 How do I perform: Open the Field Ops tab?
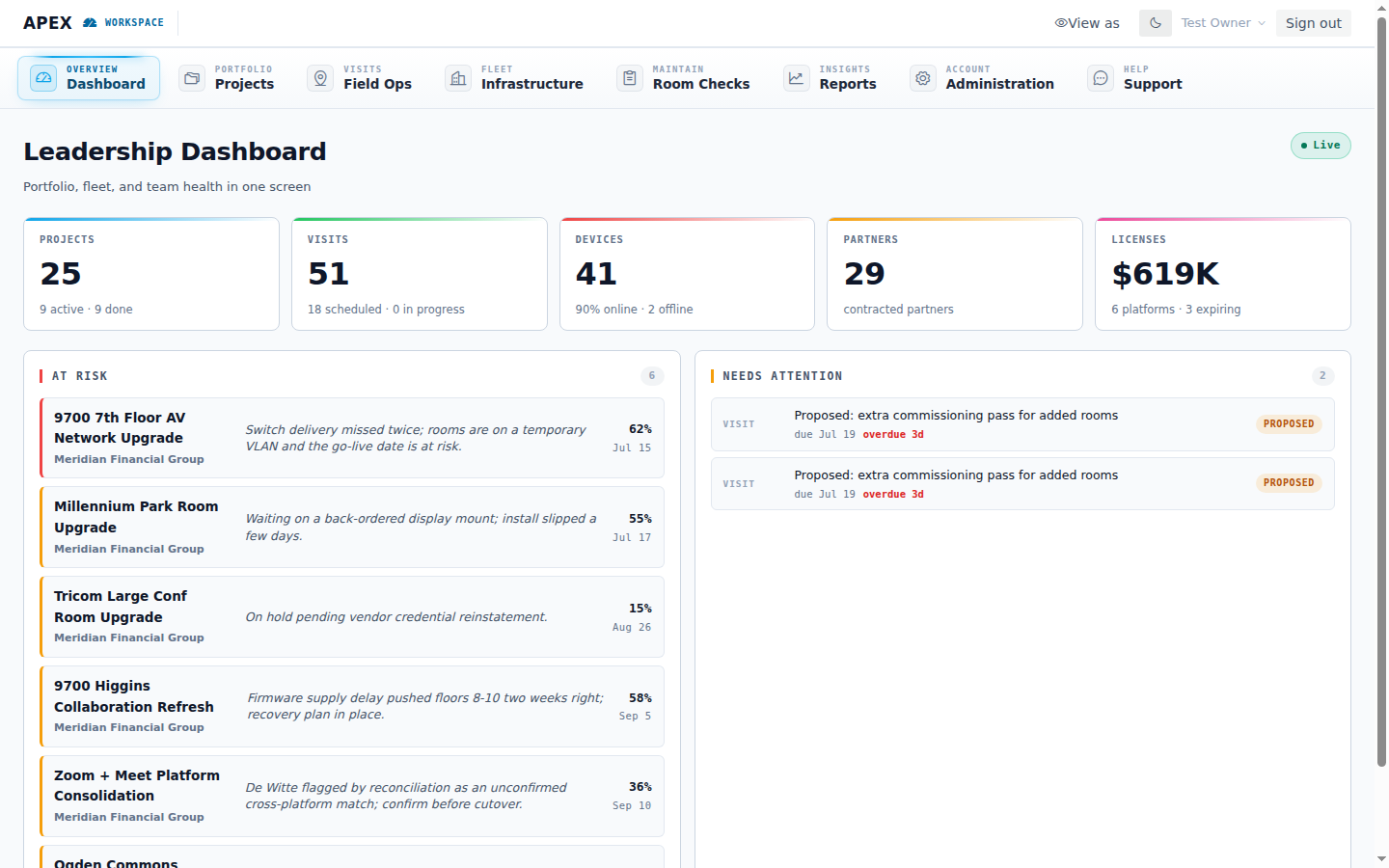(360, 78)
